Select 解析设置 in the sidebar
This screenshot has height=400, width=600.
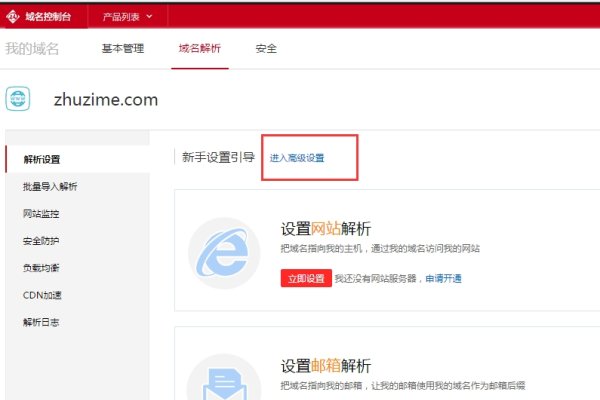click(x=42, y=160)
